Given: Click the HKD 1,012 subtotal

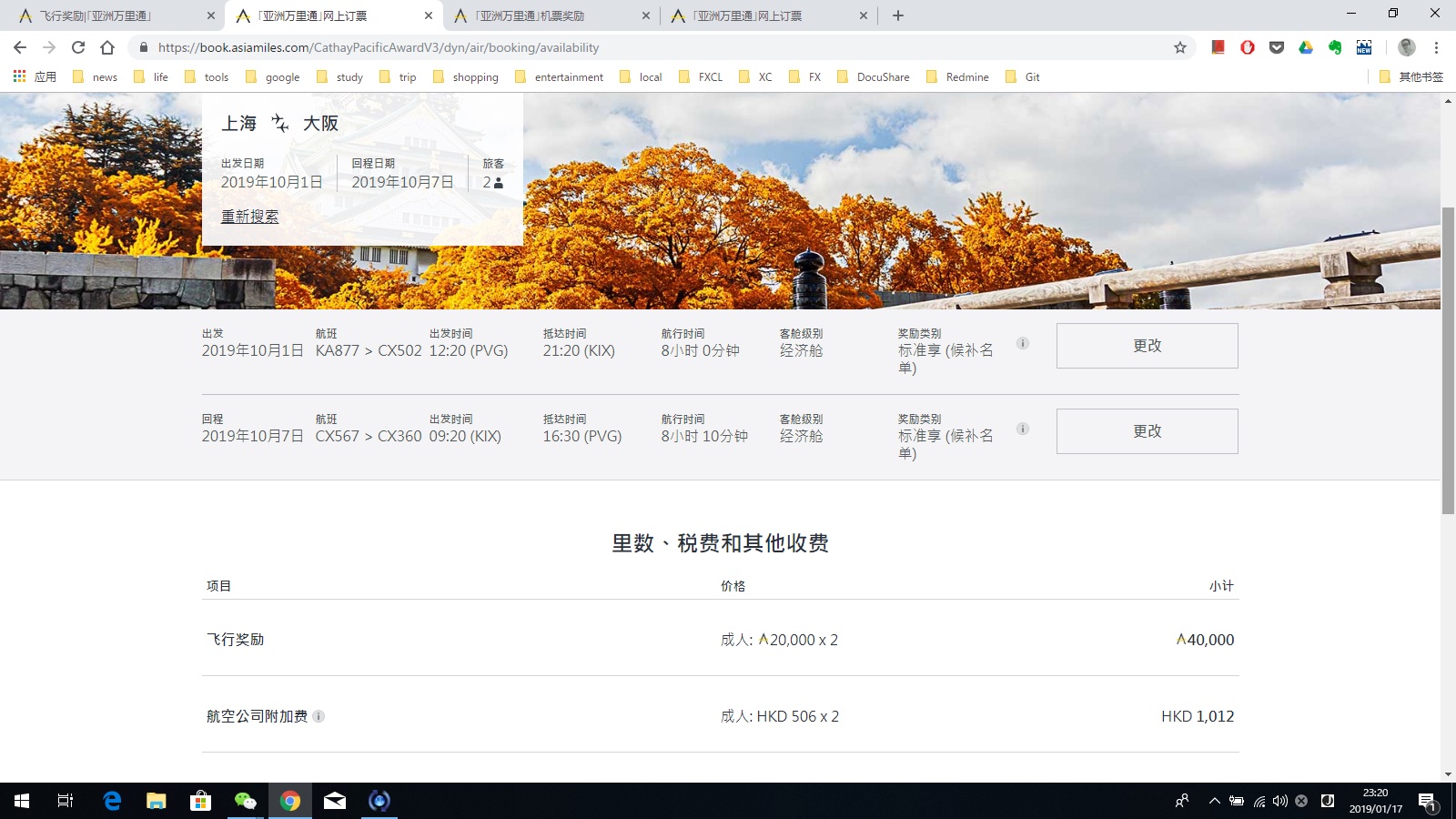Looking at the screenshot, I should [1198, 716].
